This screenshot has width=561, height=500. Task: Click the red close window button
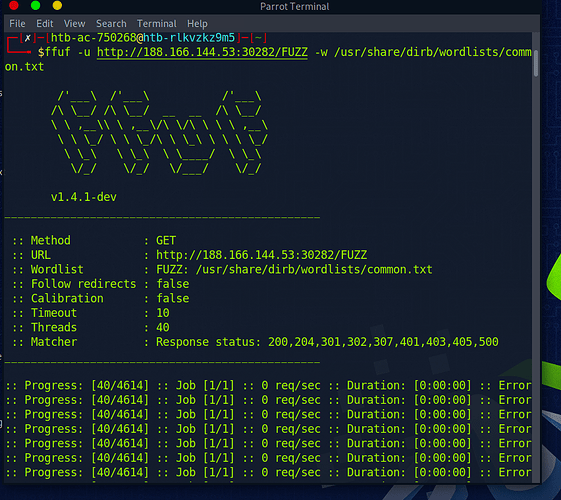pyautogui.click(x=14, y=5)
